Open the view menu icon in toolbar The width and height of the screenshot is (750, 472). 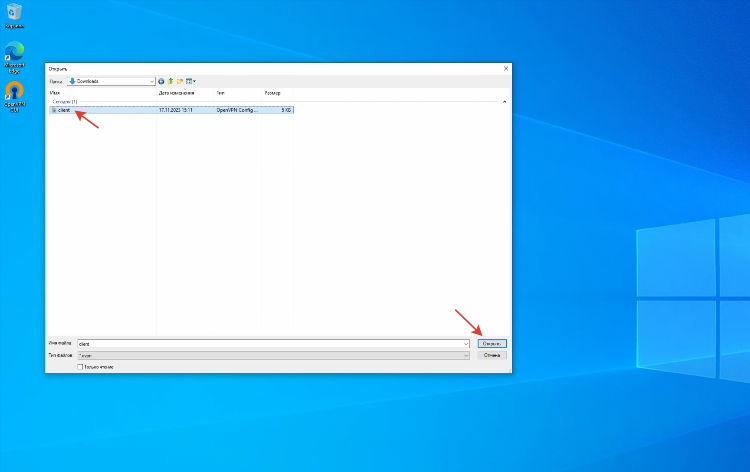tap(191, 81)
